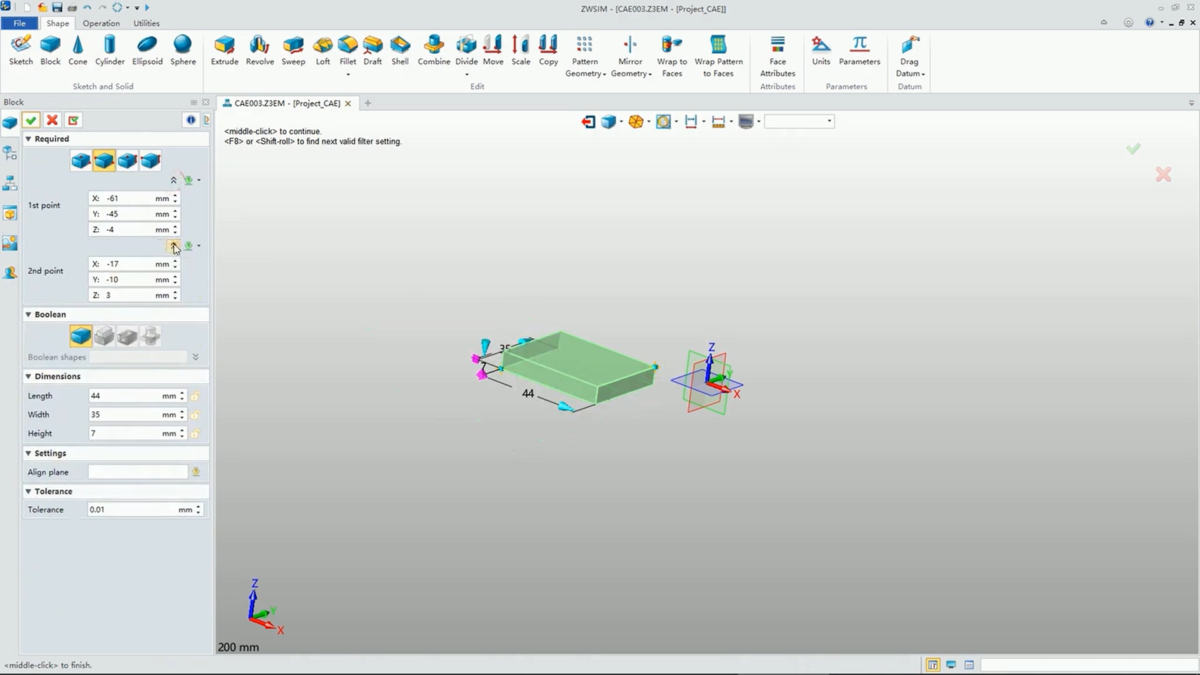Confirm with the green checkmark in viewport
Image resolution: width=1200 pixels, height=675 pixels.
tap(1133, 148)
